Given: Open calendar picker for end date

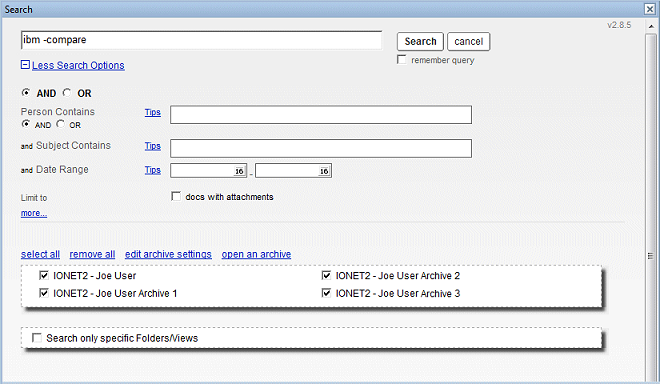Looking at the screenshot, I should 324,171.
